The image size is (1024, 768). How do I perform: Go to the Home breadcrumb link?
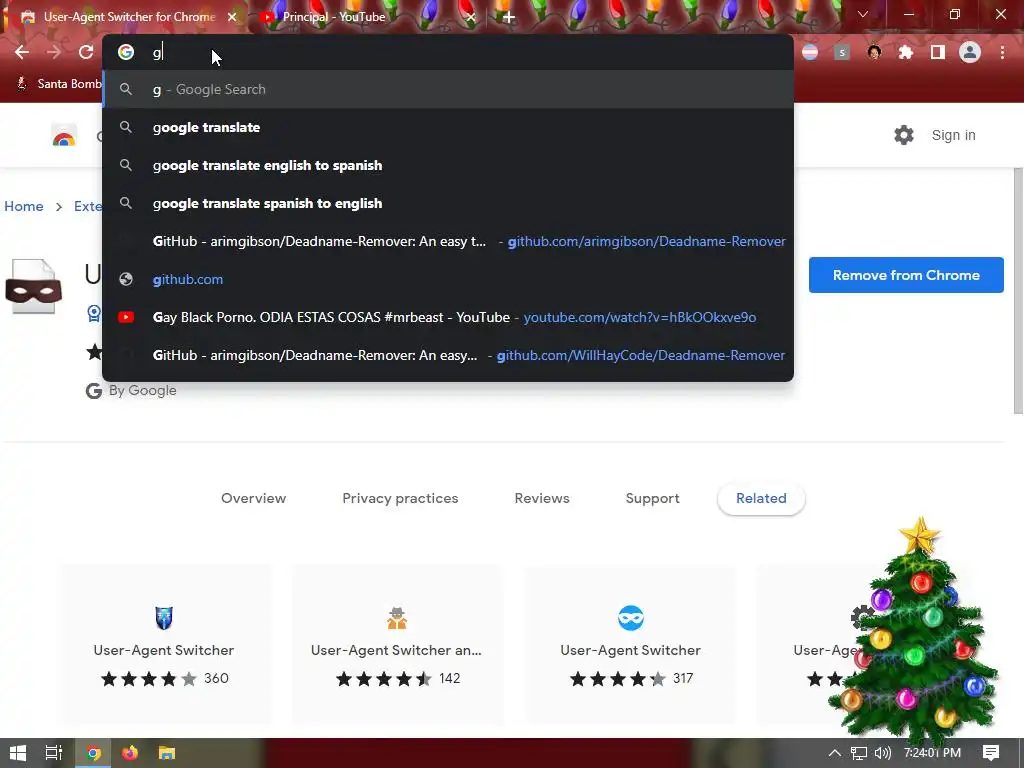coord(24,206)
